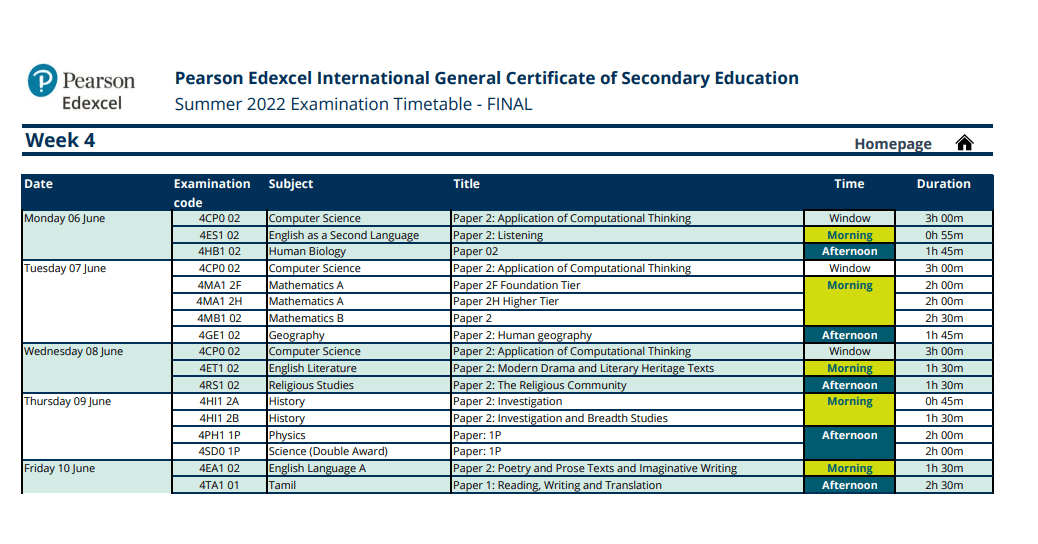Screen dimensions: 1038x544
Task: Click the Week 4 heading
Action: (60, 141)
